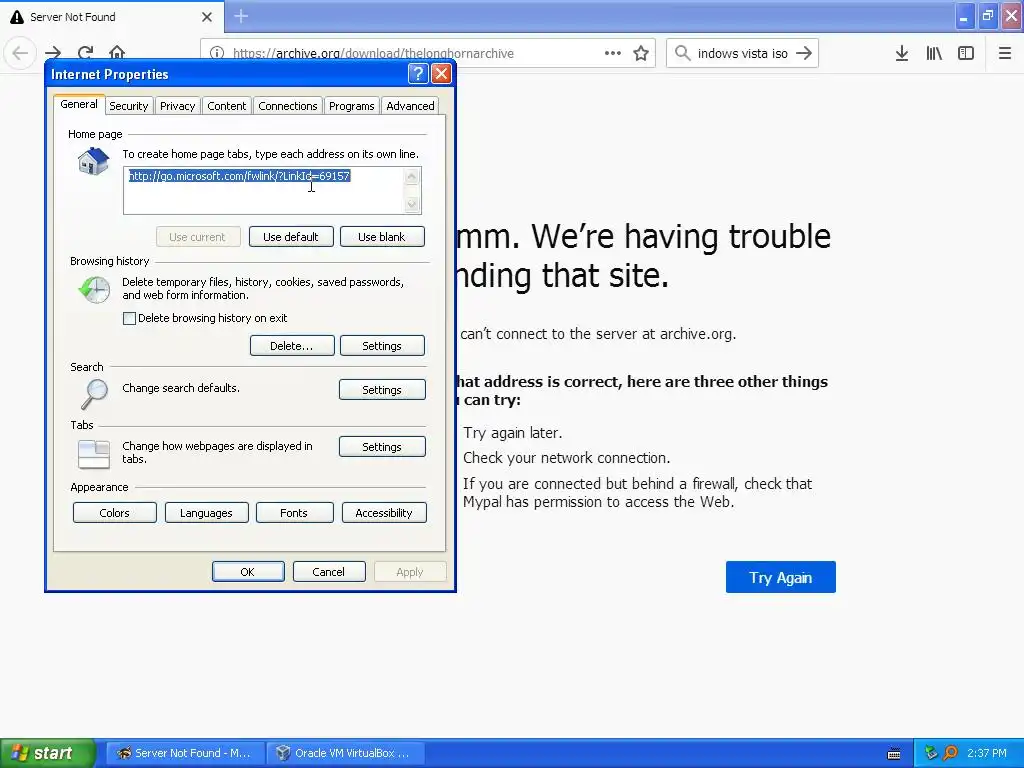
Task: Click home page box scroll down arrow
Action: pyautogui.click(x=412, y=204)
